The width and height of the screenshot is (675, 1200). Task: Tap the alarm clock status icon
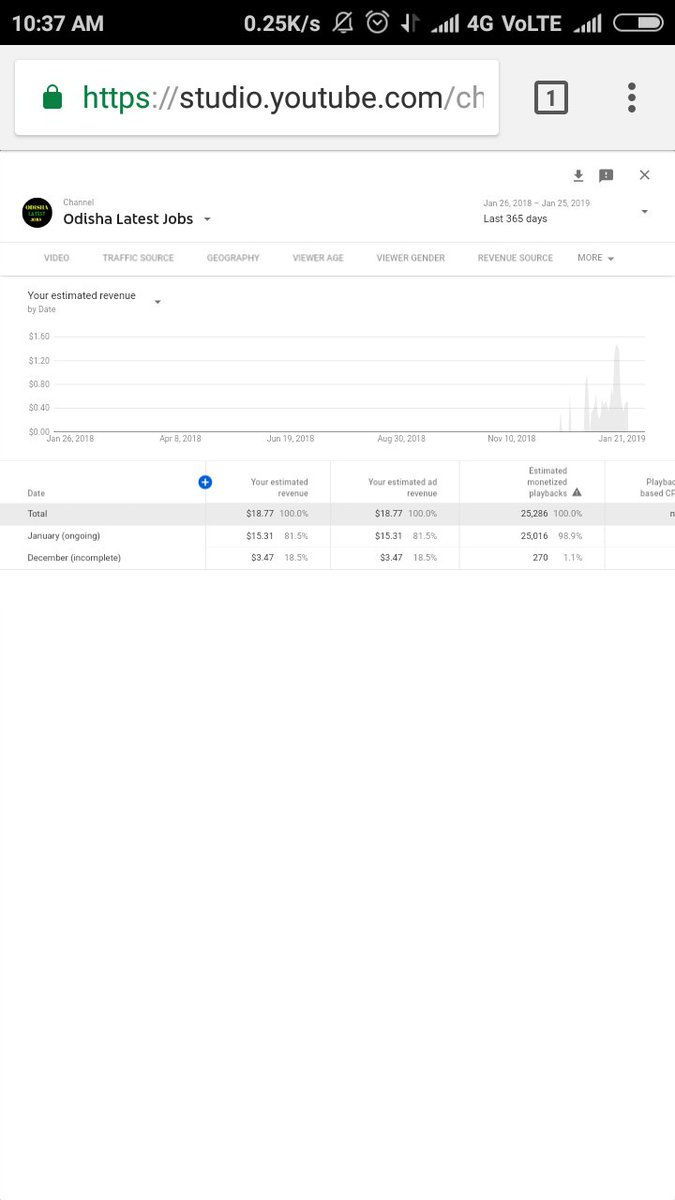pyautogui.click(x=377, y=22)
